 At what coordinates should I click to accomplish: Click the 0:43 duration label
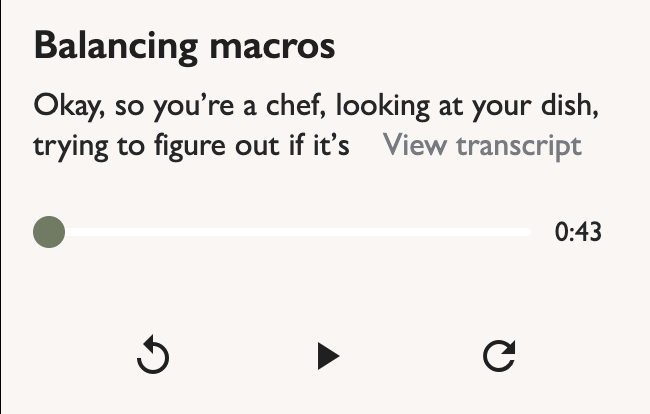[578, 233]
